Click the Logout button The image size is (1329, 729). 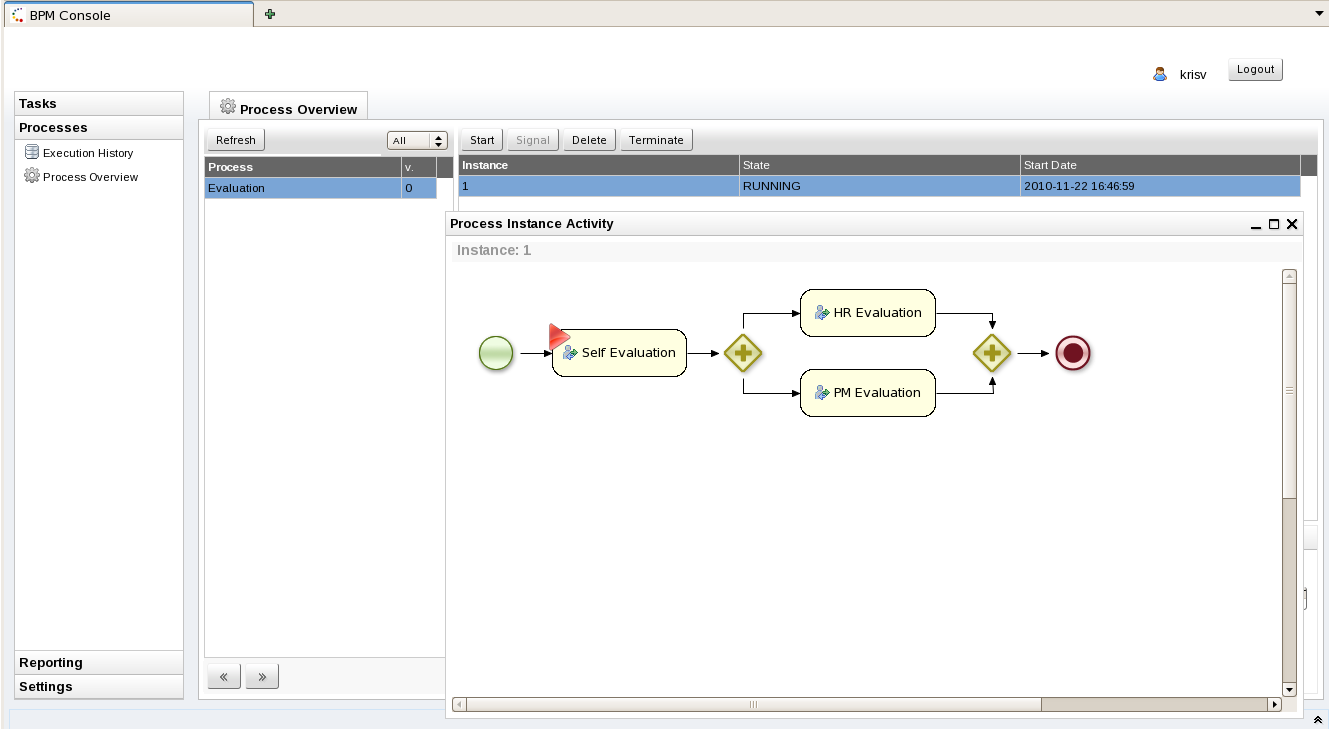1255,70
